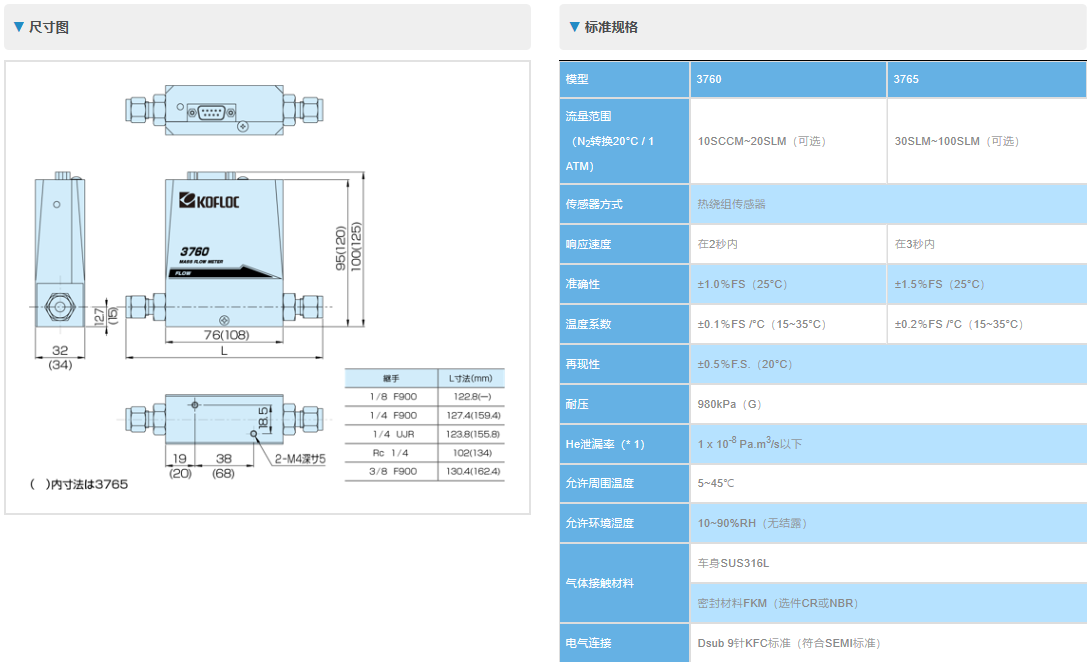
Task: Click the 气体接触材料 row label
Action: [x=624, y=583]
